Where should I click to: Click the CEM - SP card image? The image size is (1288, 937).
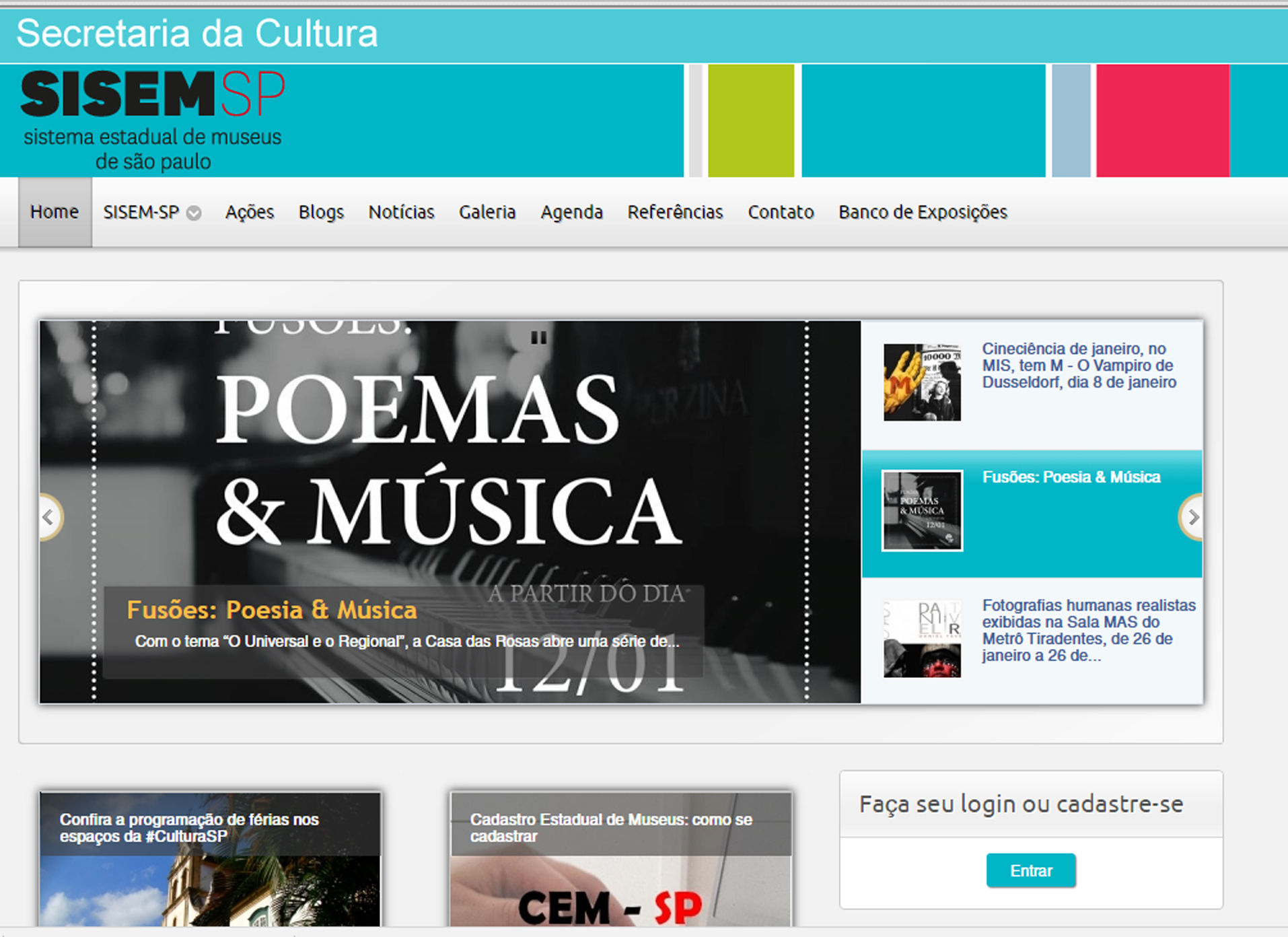pyautogui.click(x=620, y=892)
